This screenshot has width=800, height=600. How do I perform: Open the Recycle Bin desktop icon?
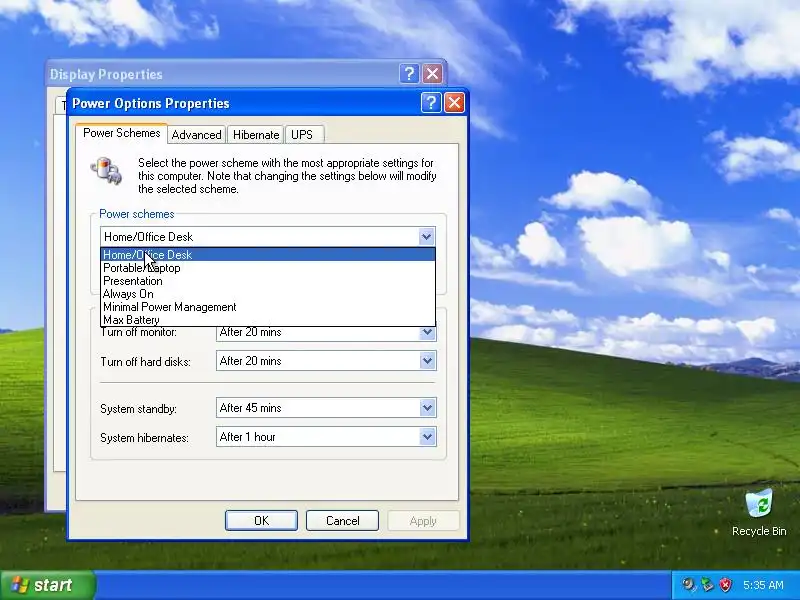pos(759,512)
